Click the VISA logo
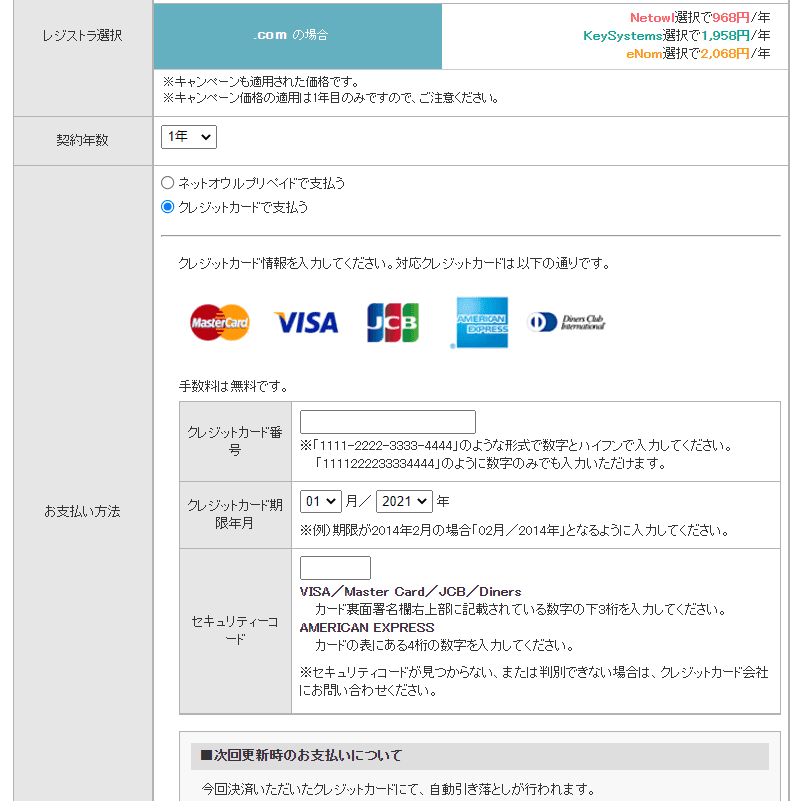 [x=306, y=323]
